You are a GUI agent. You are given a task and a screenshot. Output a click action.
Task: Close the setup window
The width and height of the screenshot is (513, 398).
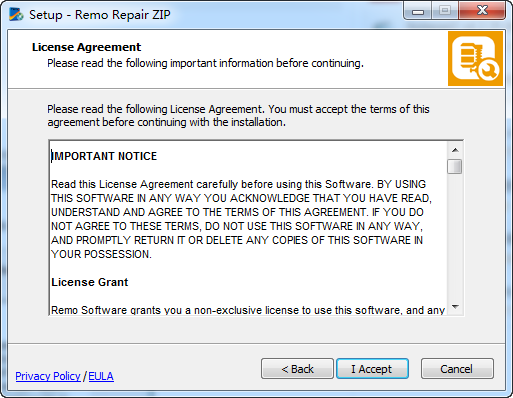[482, 11]
